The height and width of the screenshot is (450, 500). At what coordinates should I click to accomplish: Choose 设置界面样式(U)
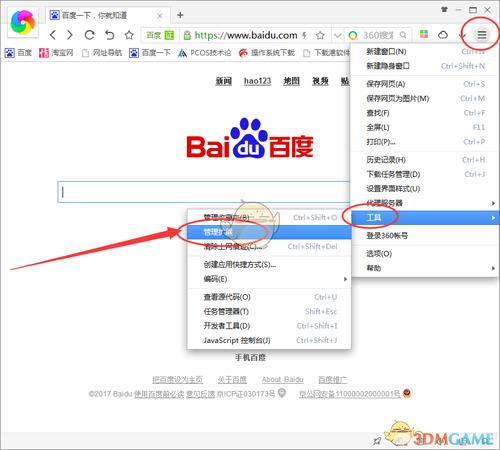point(425,189)
